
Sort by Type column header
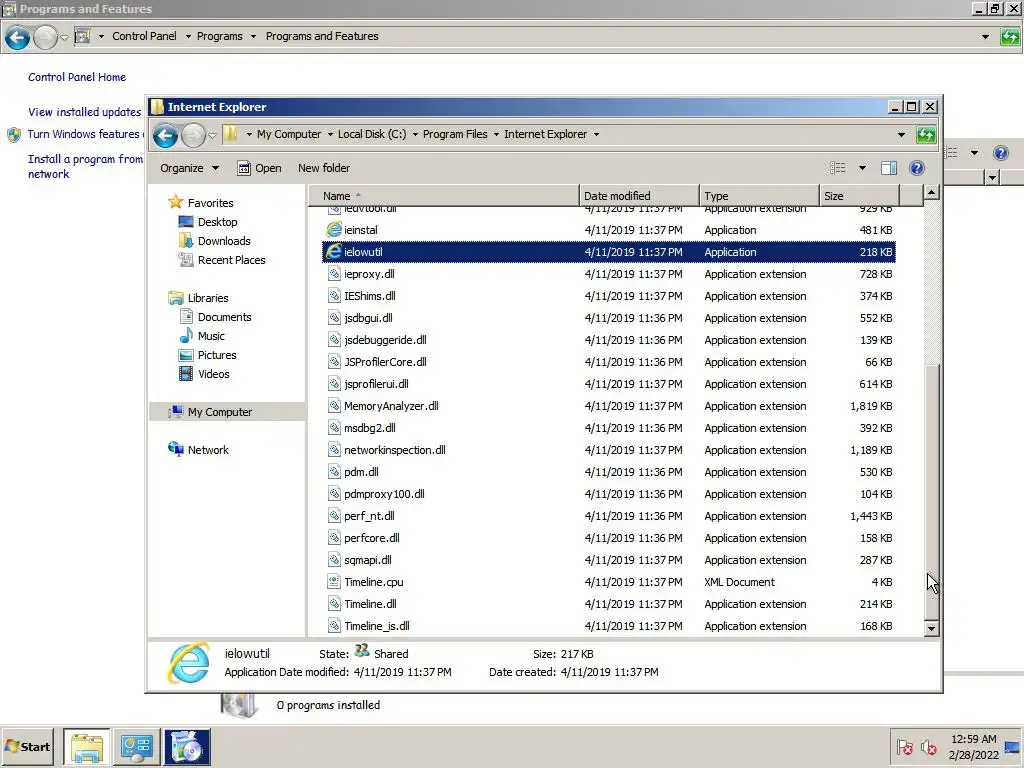759,196
